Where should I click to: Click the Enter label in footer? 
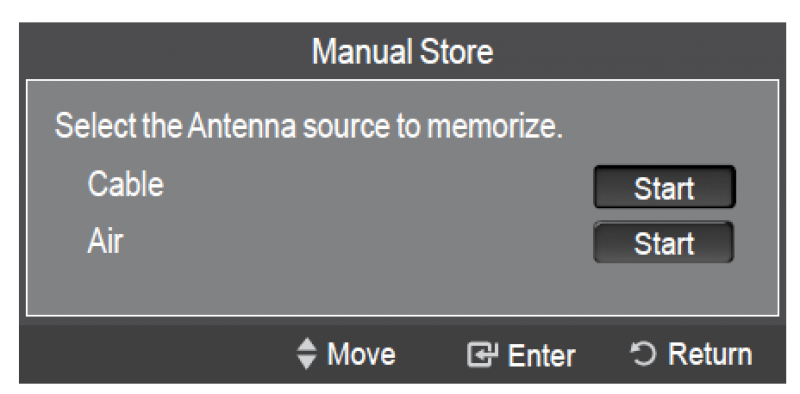point(542,355)
